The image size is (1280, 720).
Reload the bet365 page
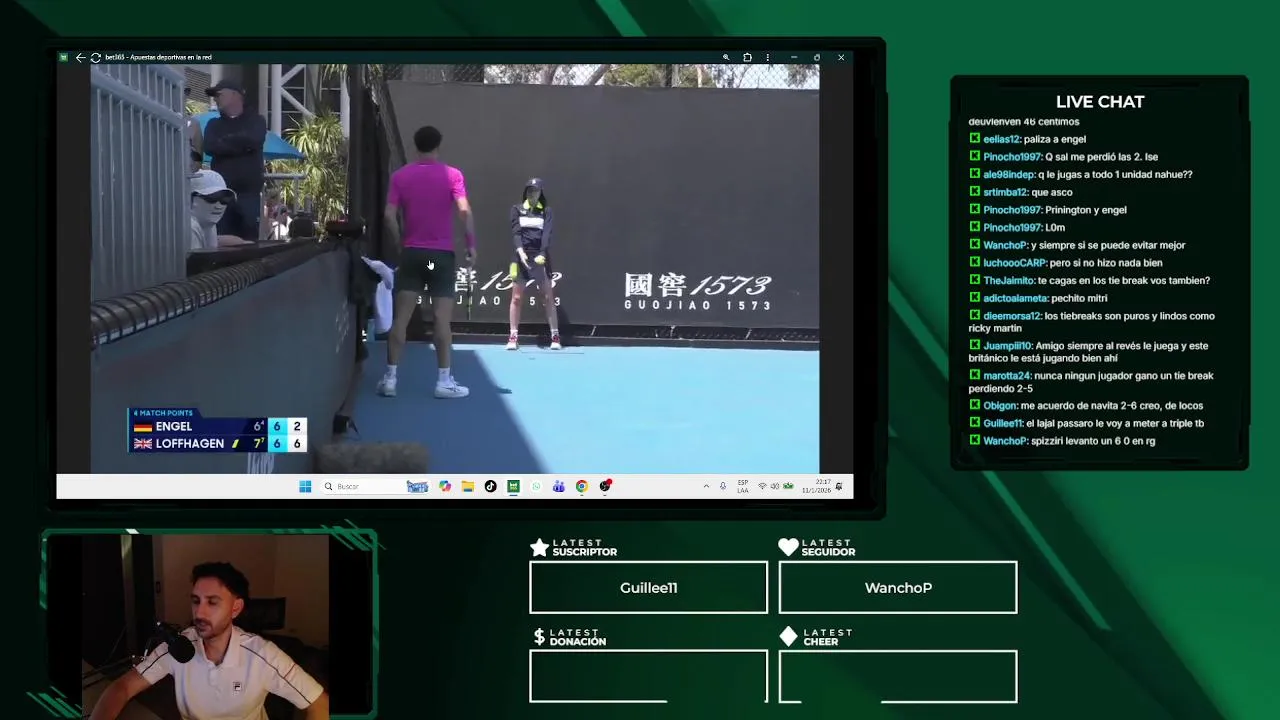(x=95, y=57)
